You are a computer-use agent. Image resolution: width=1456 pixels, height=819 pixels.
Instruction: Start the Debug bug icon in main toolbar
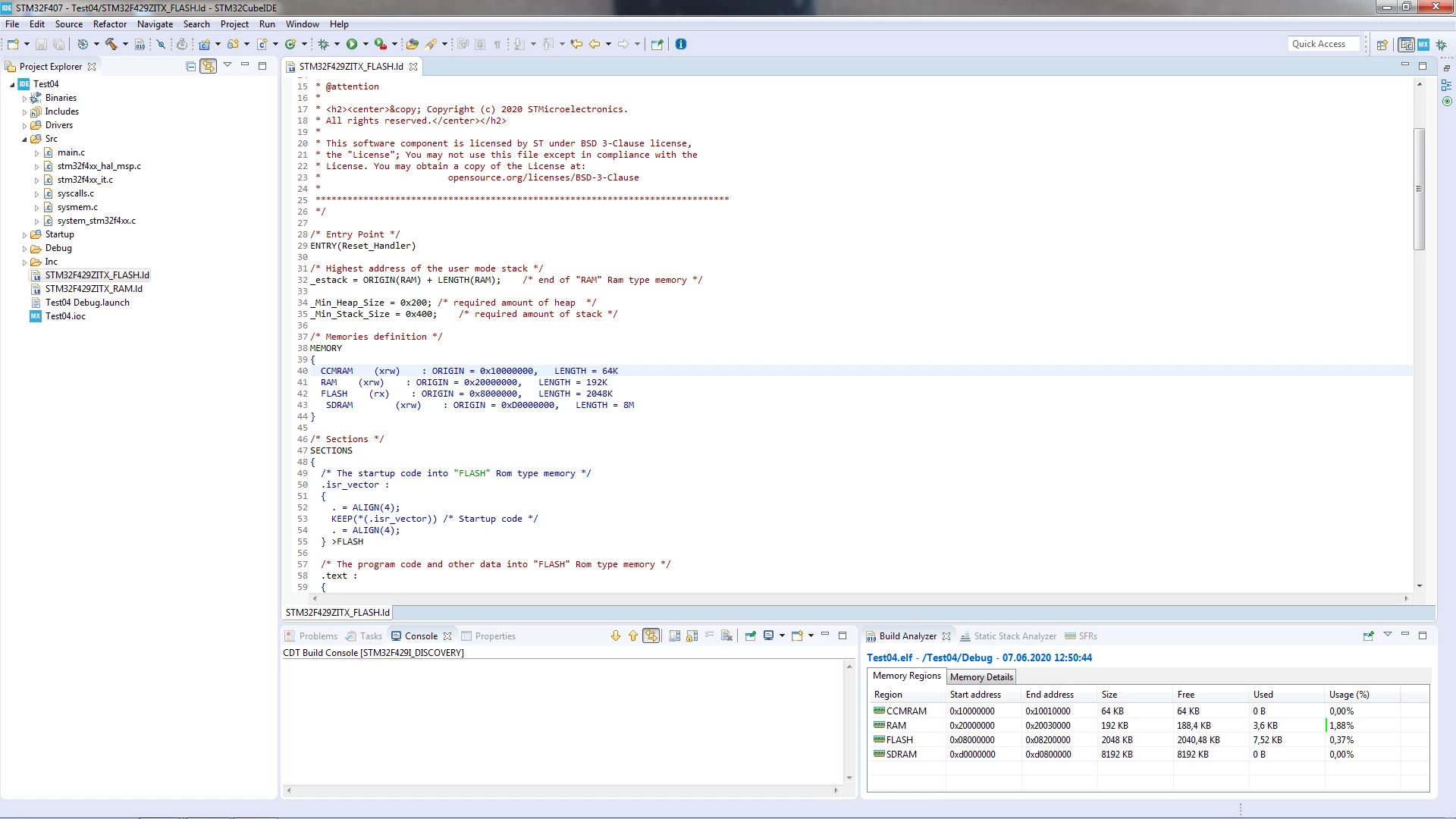324,44
